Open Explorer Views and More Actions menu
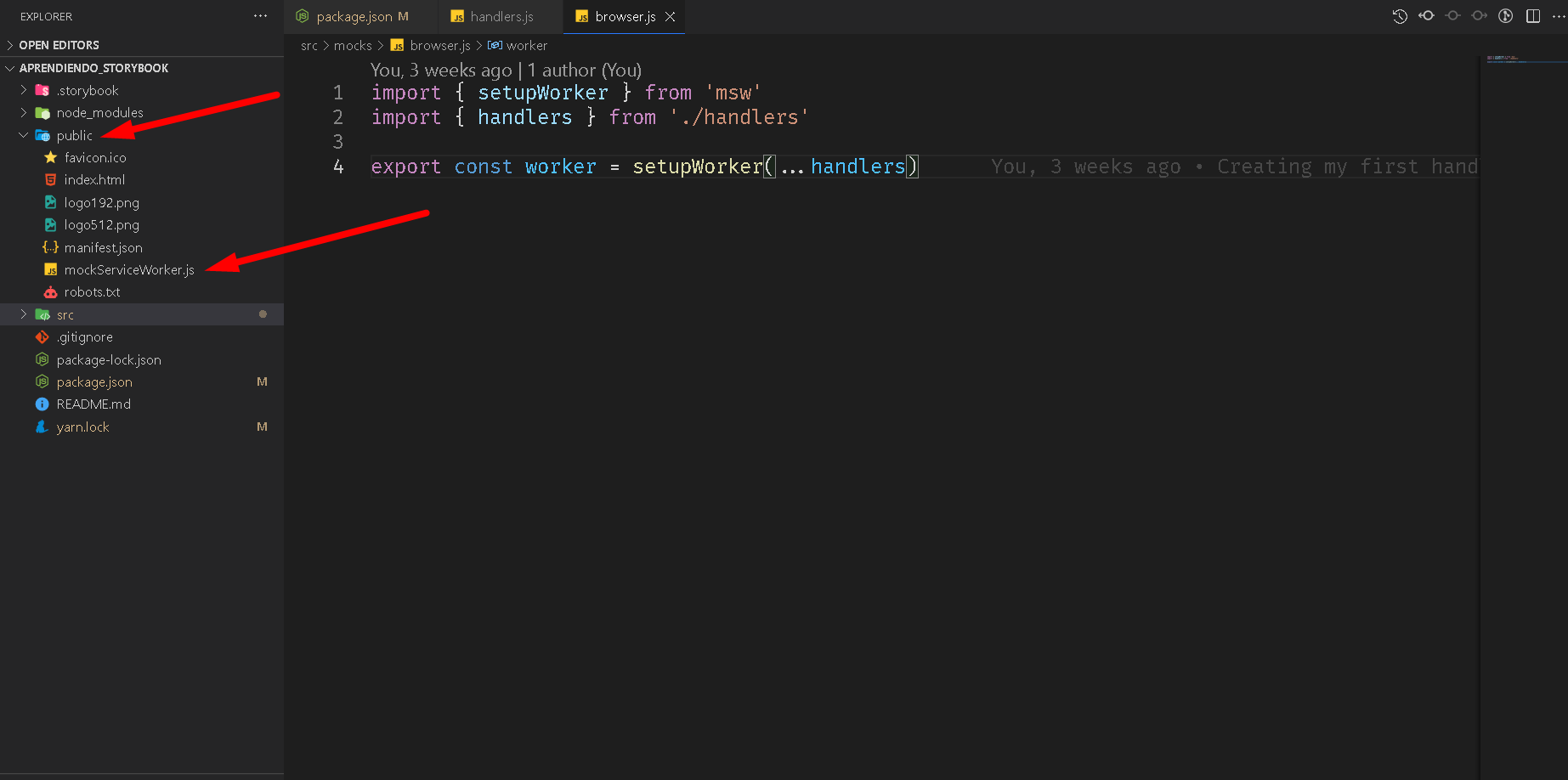This screenshot has width=1568, height=780. (x=260, y=16)
